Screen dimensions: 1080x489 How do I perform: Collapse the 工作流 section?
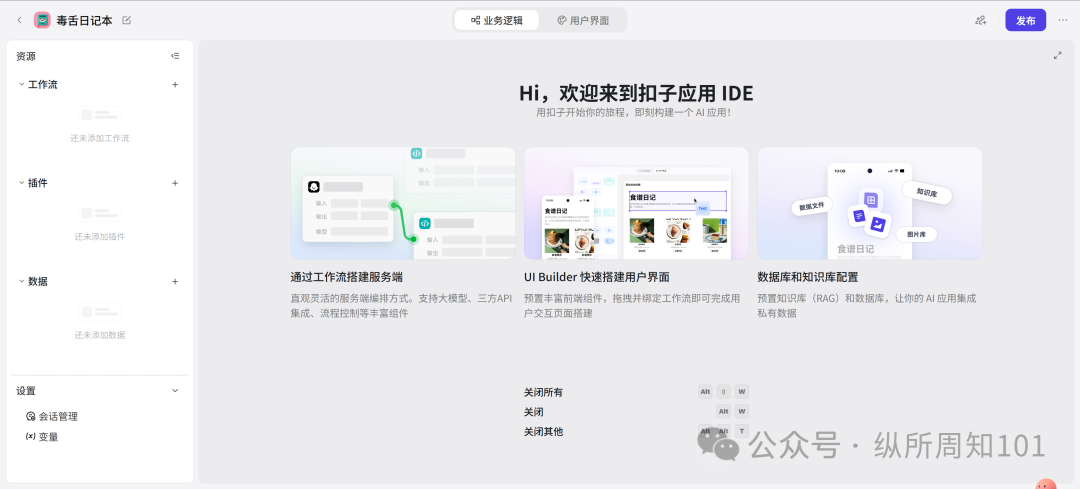(x=21, y=85)
